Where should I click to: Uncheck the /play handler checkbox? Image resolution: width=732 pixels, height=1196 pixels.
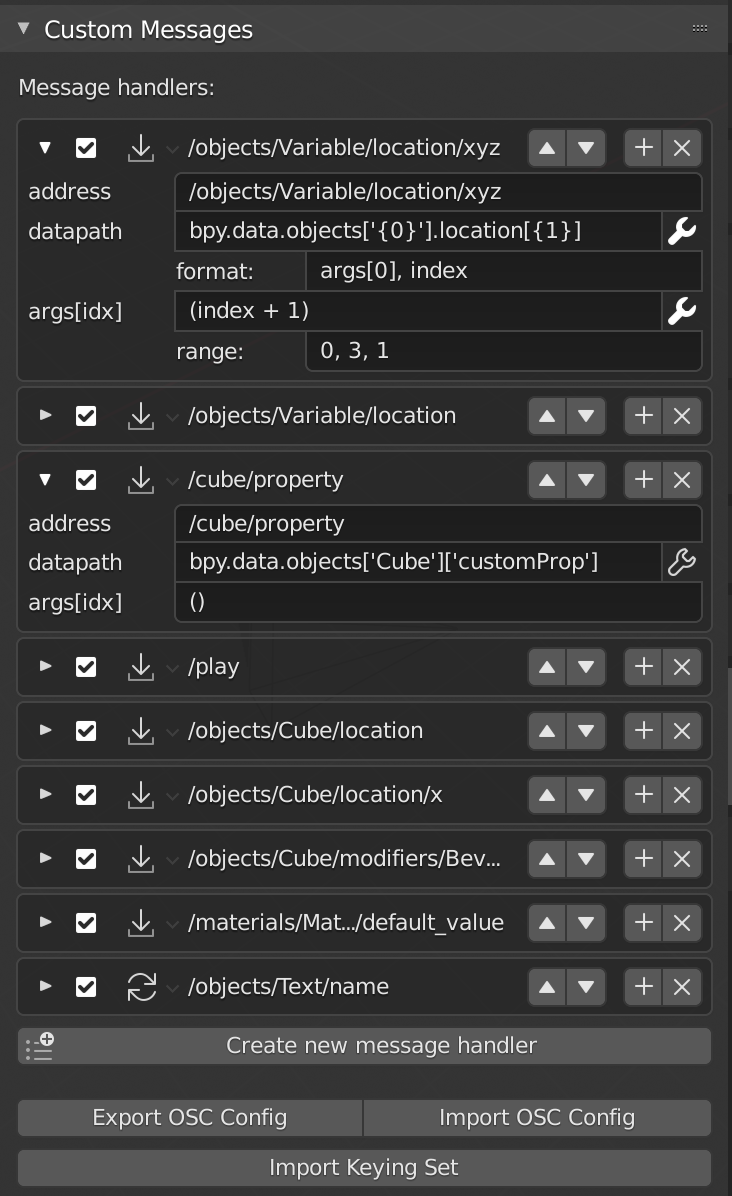(86, 667)
